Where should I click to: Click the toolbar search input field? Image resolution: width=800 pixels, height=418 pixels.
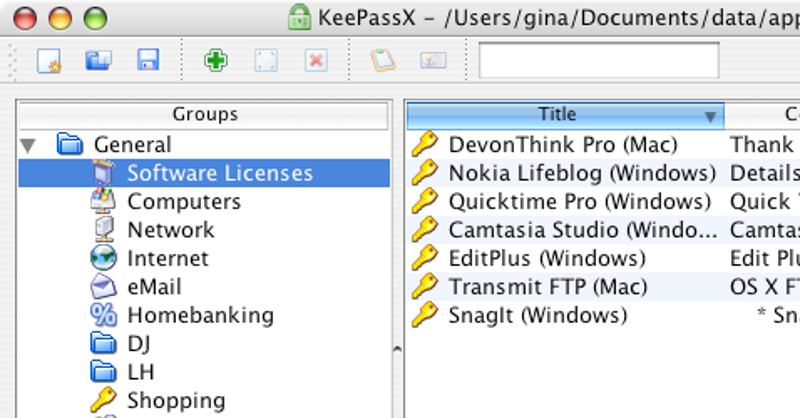[x=598, y=60]
